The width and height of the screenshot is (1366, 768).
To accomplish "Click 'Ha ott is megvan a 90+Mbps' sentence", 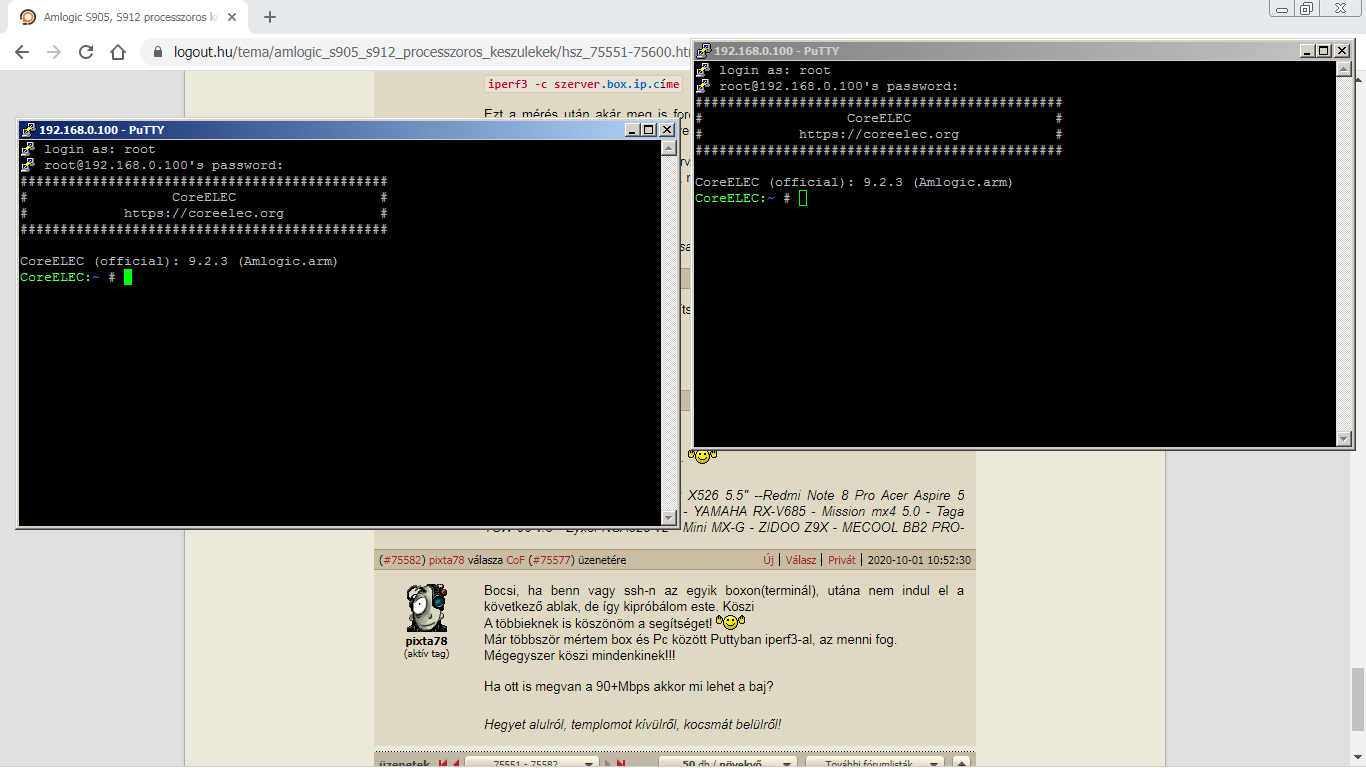I will [x=628, y=687].
